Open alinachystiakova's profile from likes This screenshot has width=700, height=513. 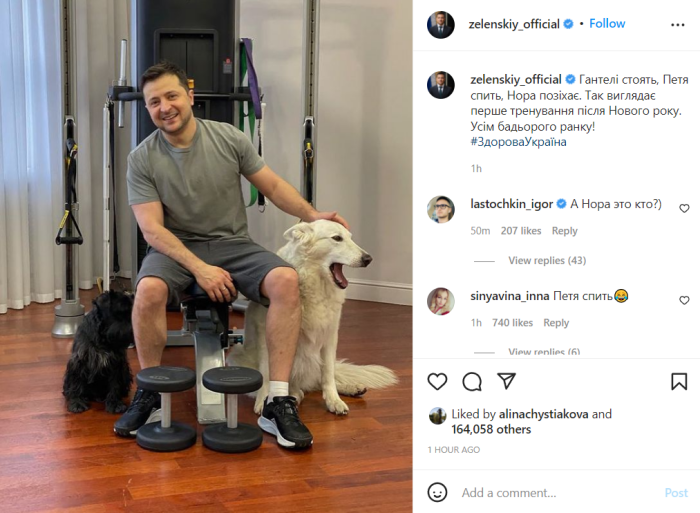543,414
